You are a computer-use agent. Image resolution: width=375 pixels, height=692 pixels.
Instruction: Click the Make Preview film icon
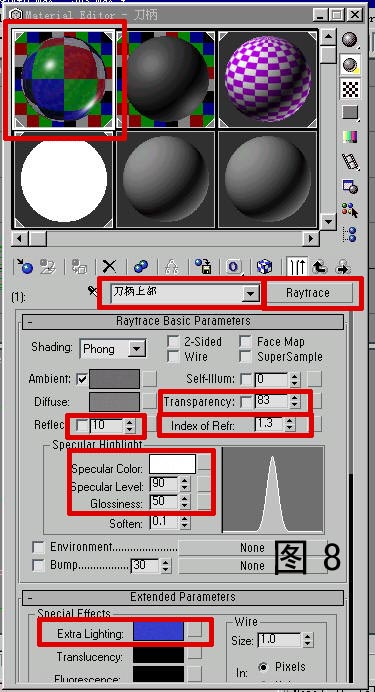[x=350, y=162]
